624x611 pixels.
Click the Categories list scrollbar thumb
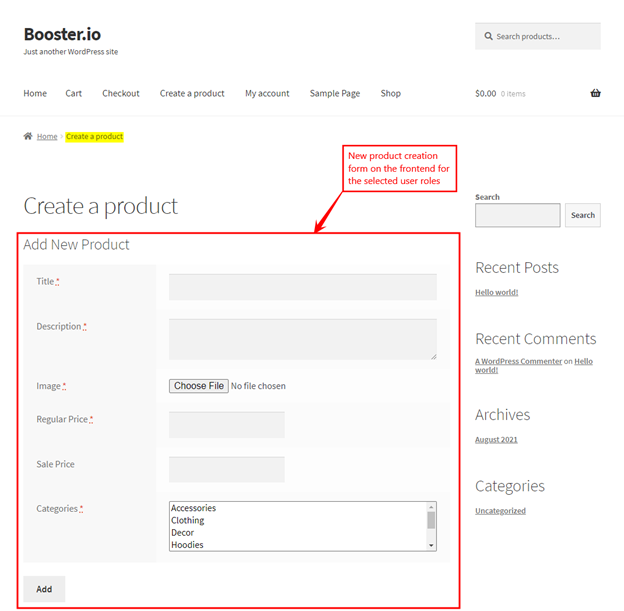coord(431,520)
